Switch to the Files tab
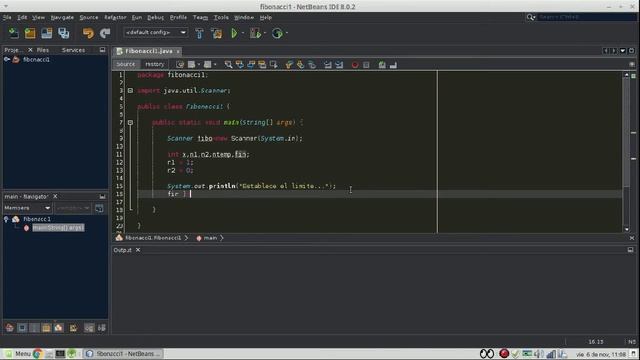 43,50
